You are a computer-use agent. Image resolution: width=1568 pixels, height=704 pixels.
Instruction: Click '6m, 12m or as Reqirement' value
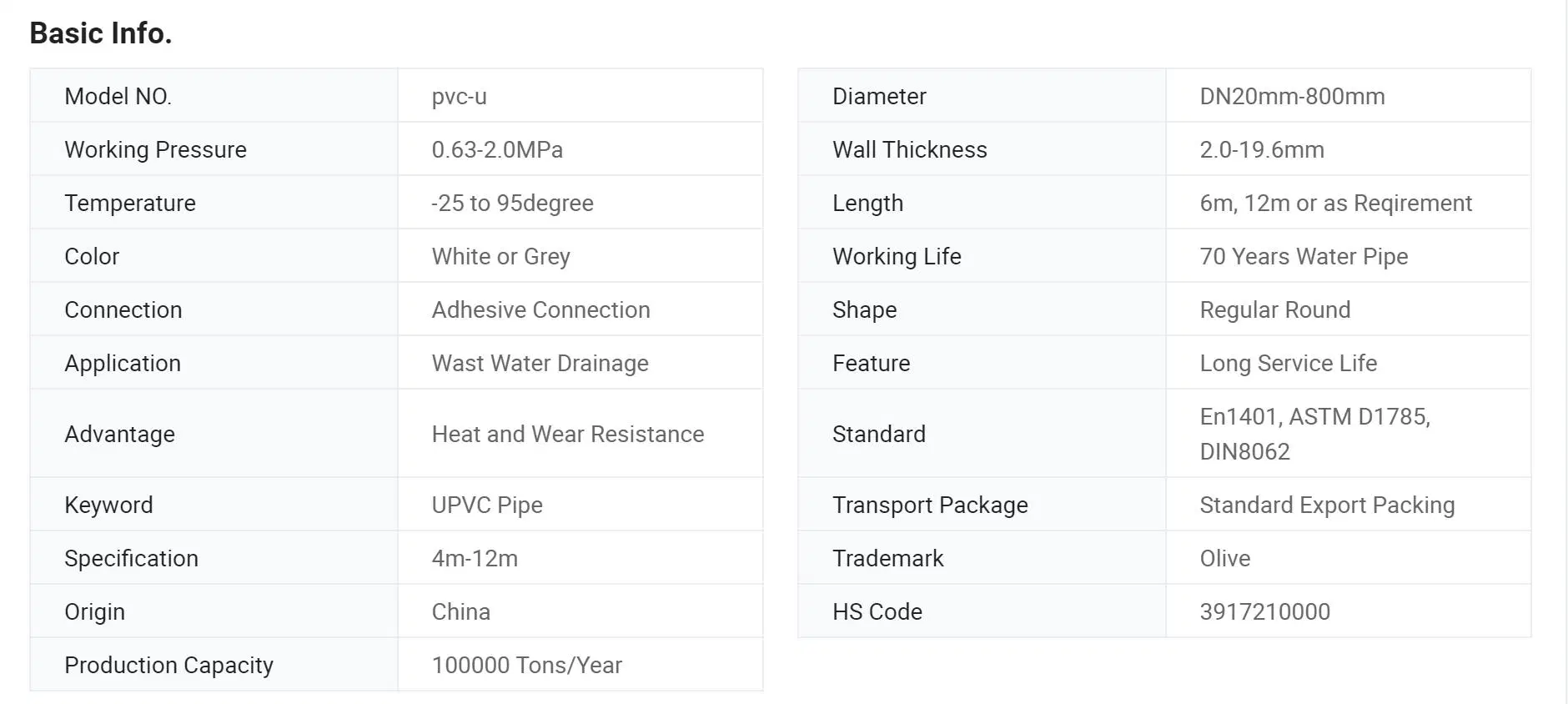(x=1335, y=203)
